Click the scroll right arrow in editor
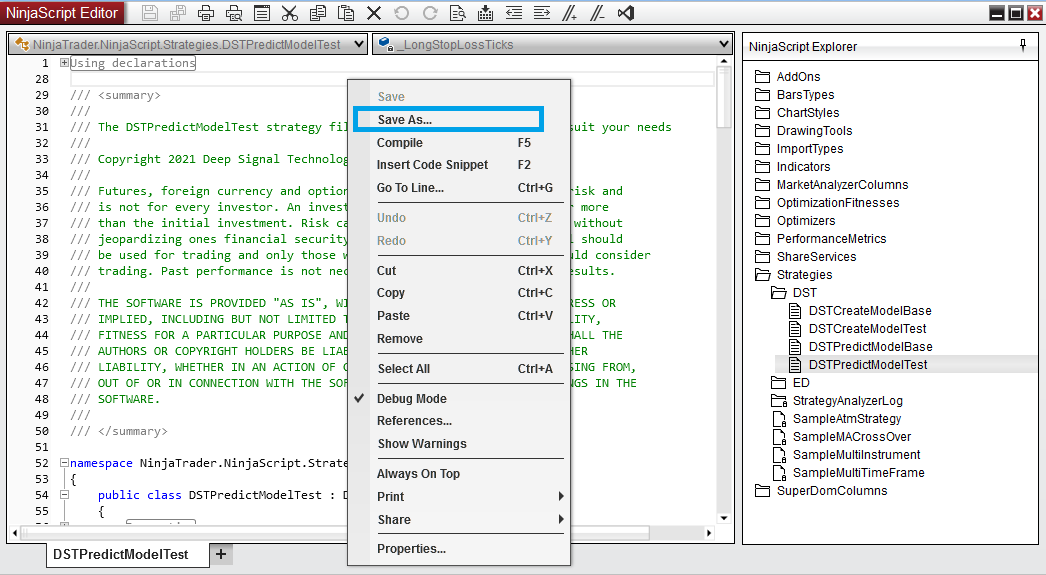Image resolution: width=1046 pixels, height=575 pixels. pos(709,533)
